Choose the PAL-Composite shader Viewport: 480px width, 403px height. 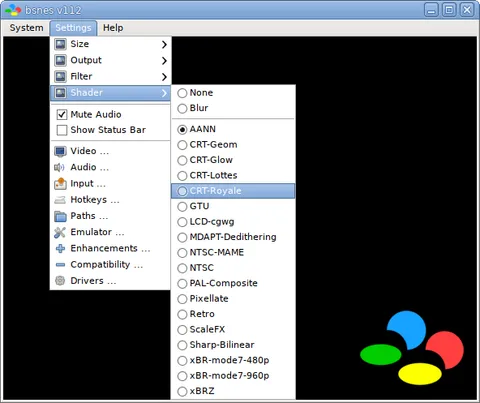pyautogui.click(x=233, y=283)
